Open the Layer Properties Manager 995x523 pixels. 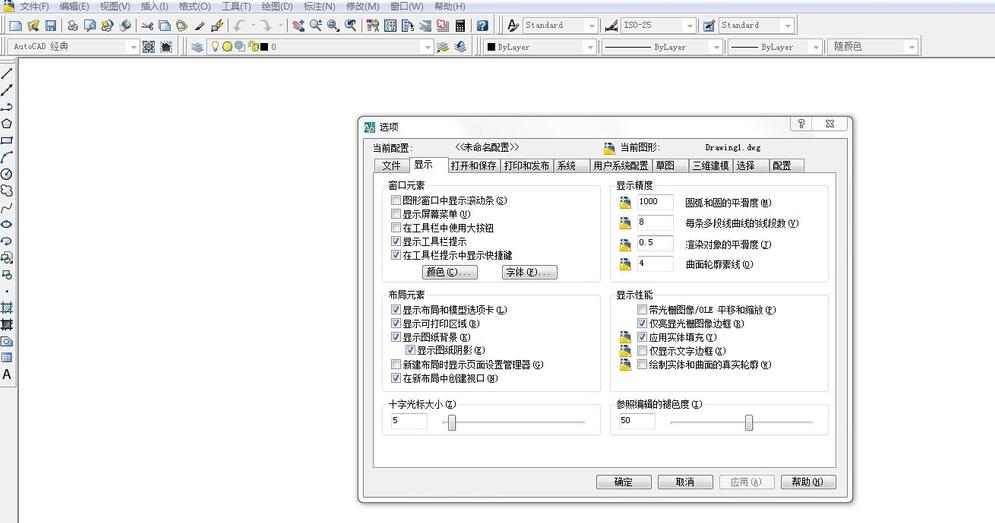coord(197,46)
